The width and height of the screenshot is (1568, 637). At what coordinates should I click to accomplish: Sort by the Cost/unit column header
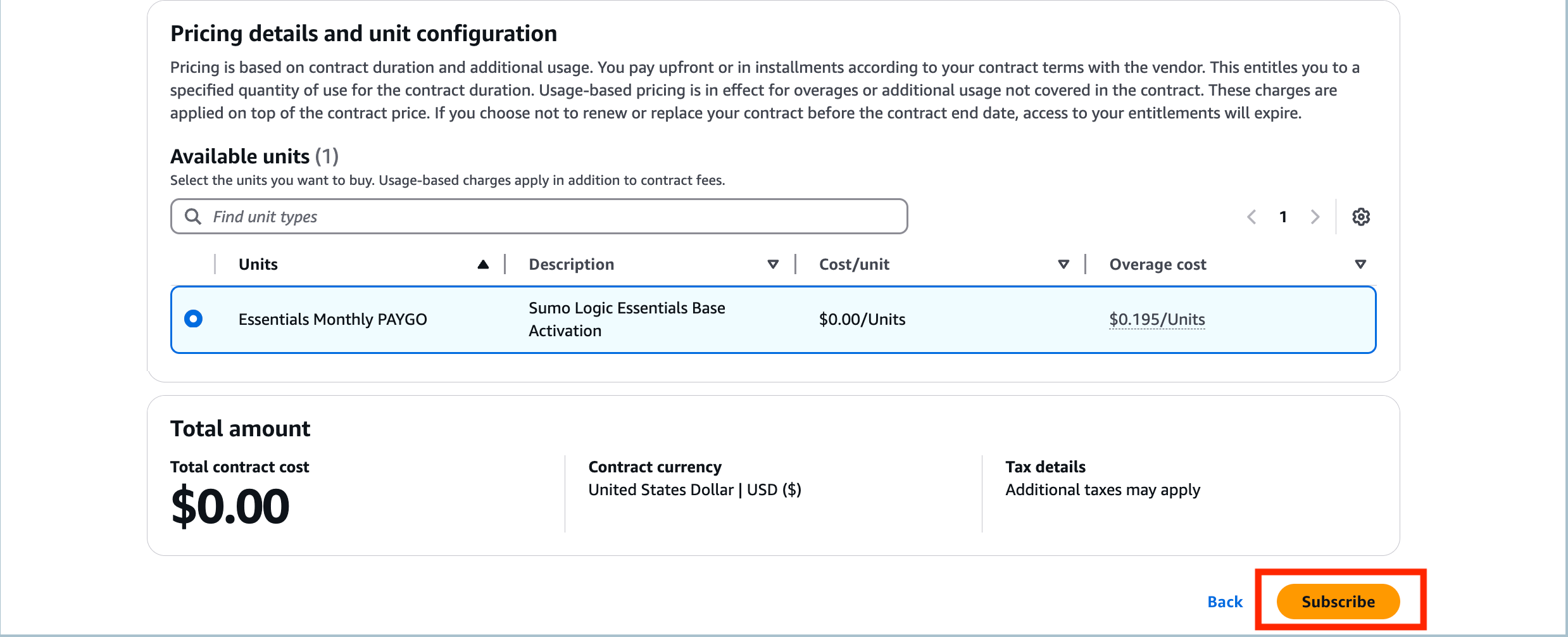854,264
